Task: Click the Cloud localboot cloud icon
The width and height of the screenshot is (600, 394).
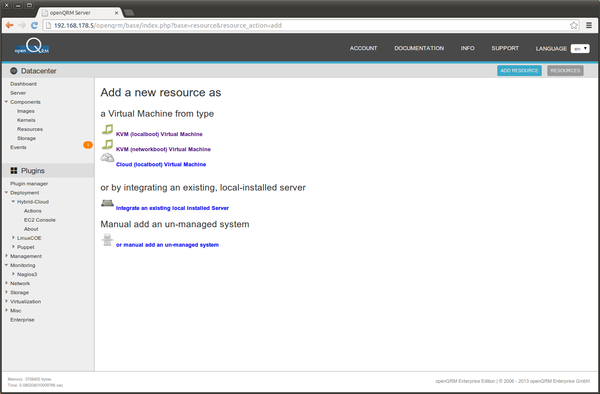Action: [x=107, y=158]
